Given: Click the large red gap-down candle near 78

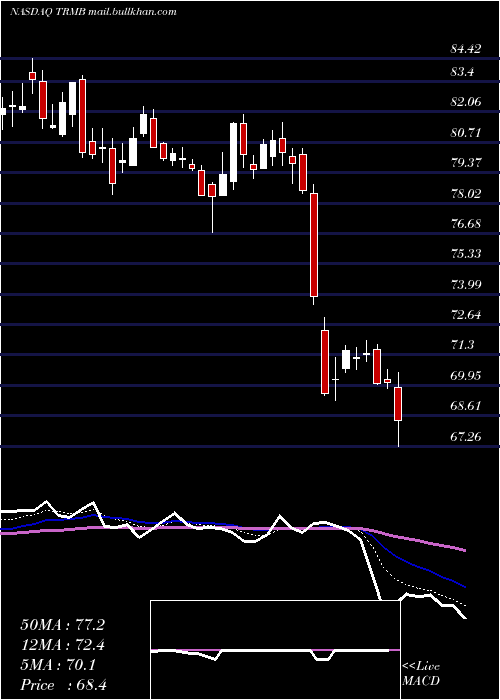Looking at the screenshot, I should [314, 245].
